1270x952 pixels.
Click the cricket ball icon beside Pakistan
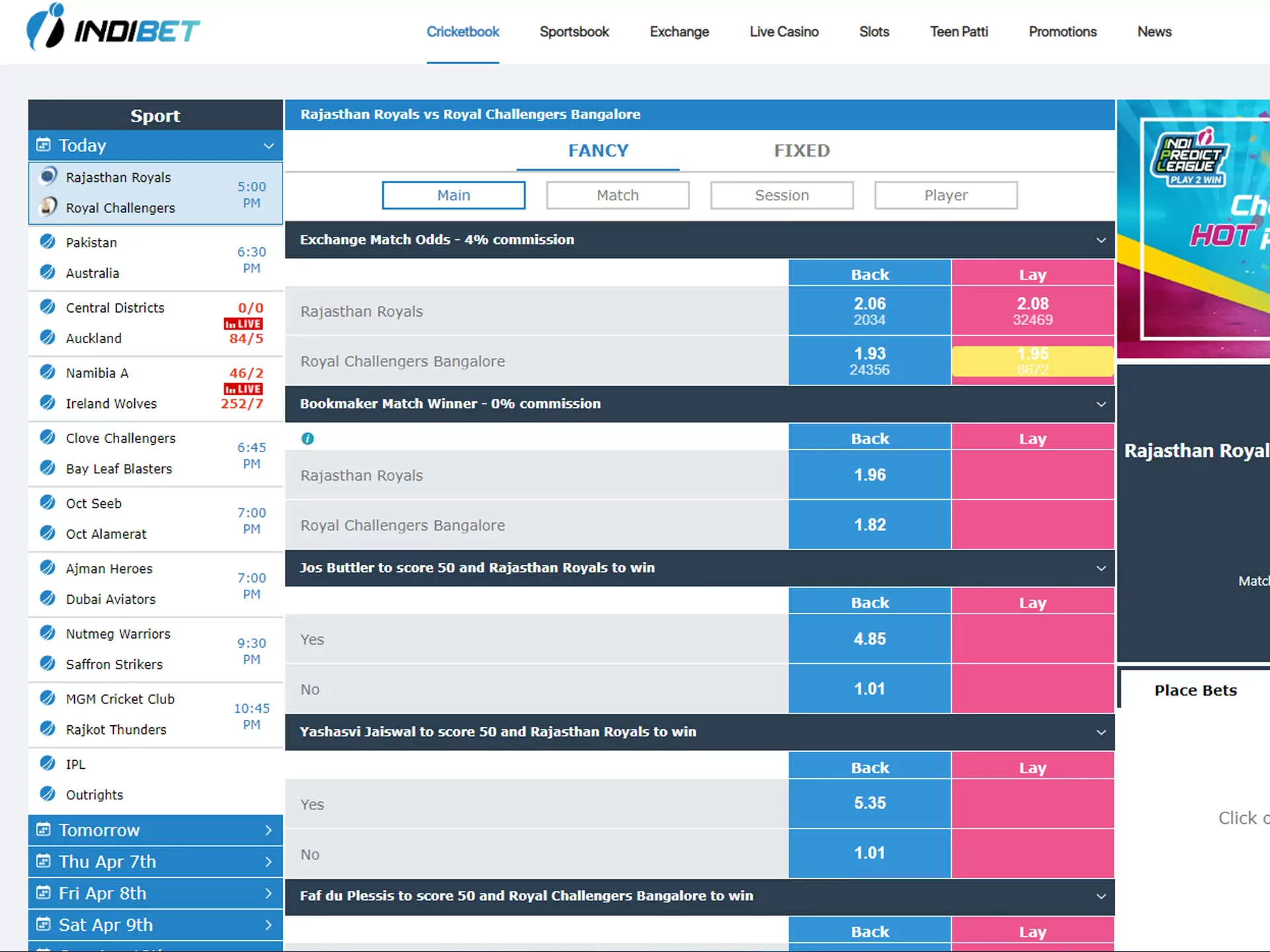pyautogui.click(x=48, y=241)
